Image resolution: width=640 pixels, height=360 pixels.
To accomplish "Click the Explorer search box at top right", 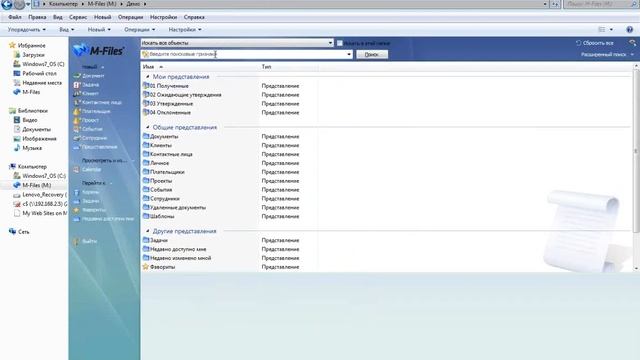I will point(601,4).
